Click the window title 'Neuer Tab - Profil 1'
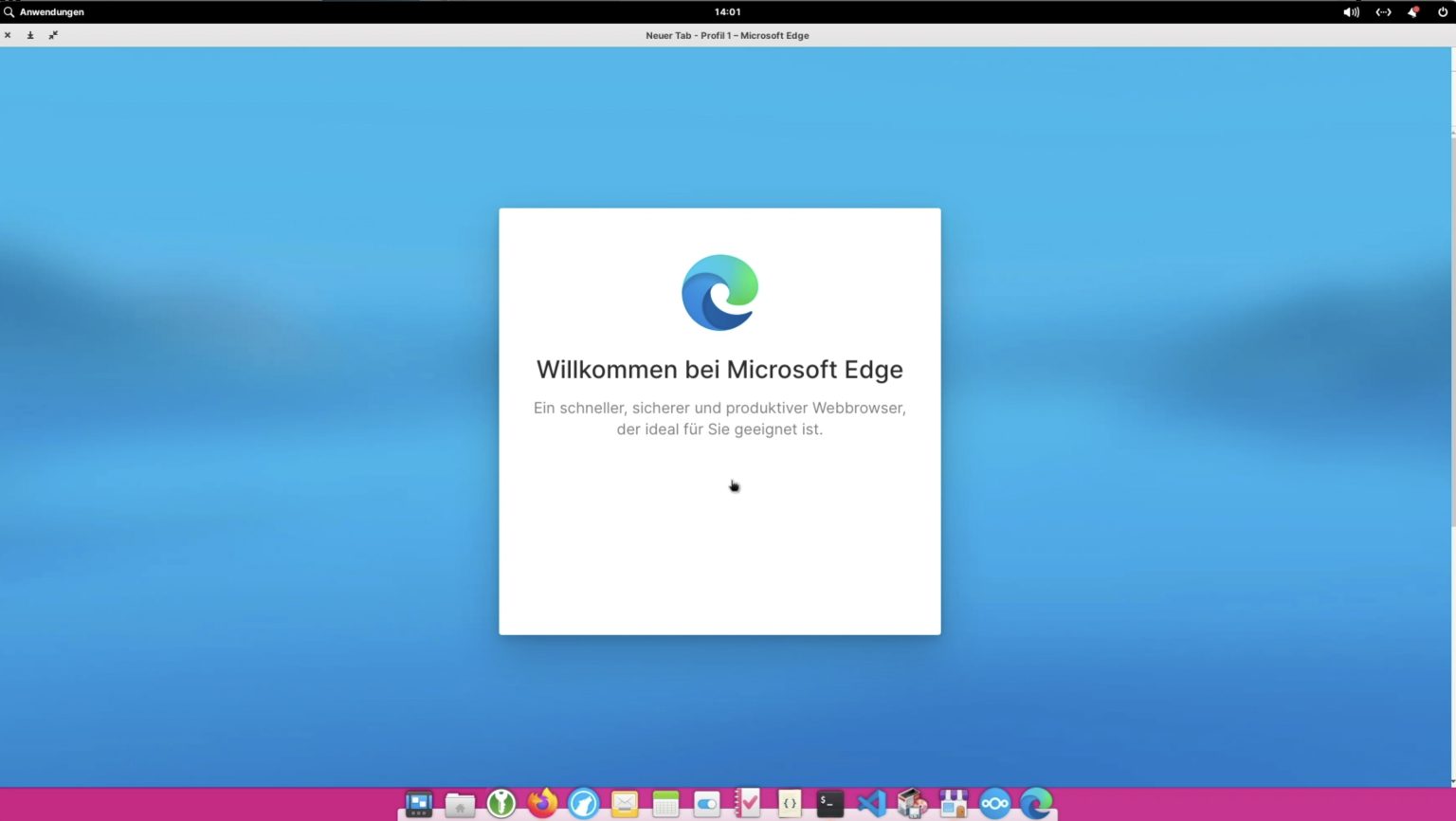The width and height of the screenshot is (1456, 821). 727,35
